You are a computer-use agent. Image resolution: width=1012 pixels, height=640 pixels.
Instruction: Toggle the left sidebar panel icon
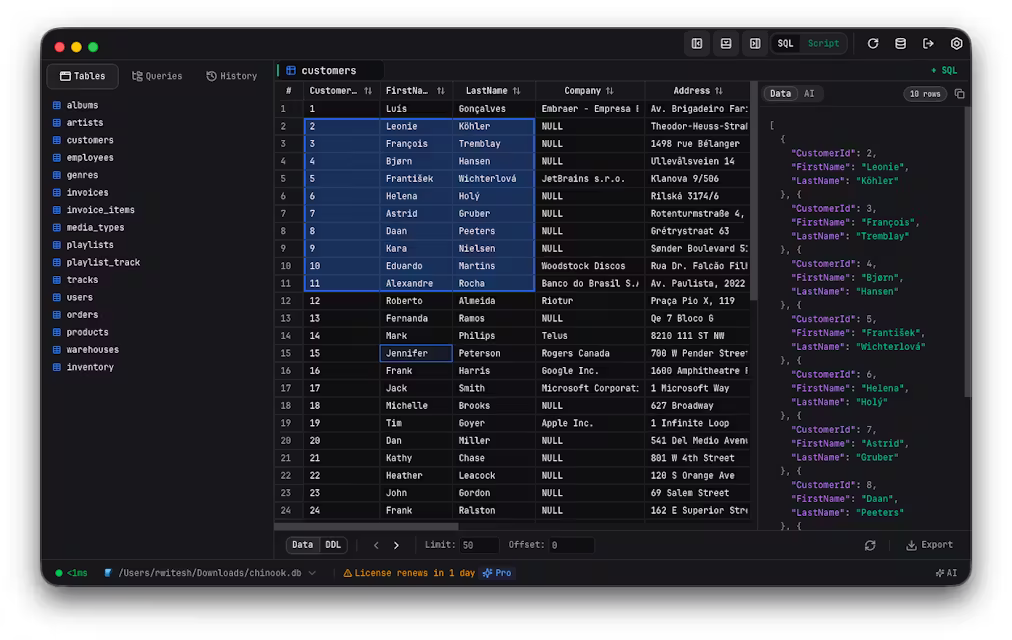pyautogui.click(x=697, y=44)
